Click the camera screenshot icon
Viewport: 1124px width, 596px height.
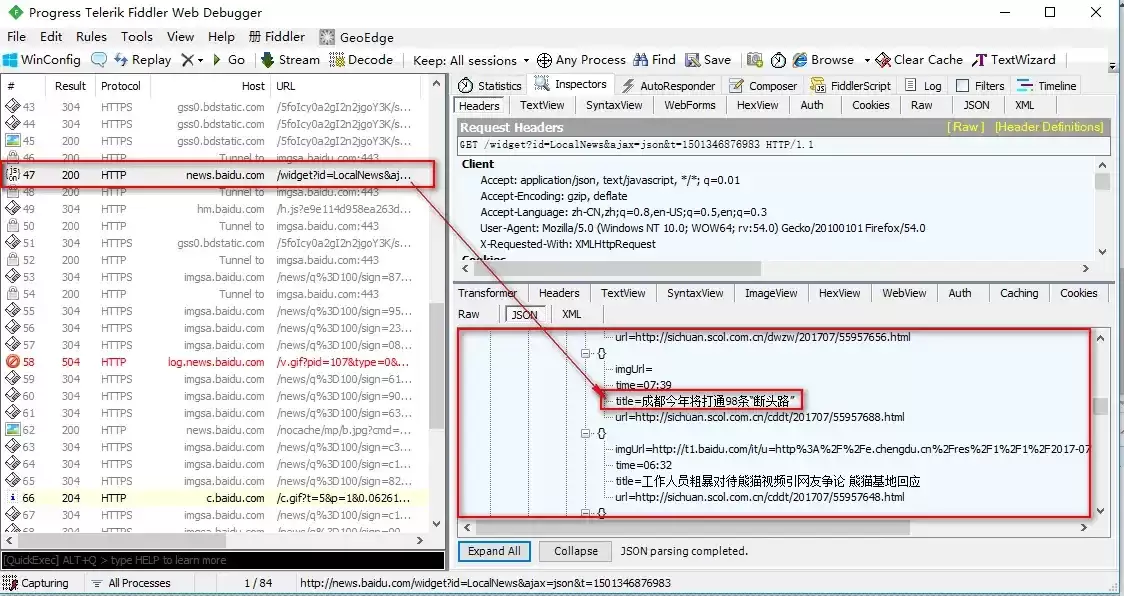coord(754,60)
